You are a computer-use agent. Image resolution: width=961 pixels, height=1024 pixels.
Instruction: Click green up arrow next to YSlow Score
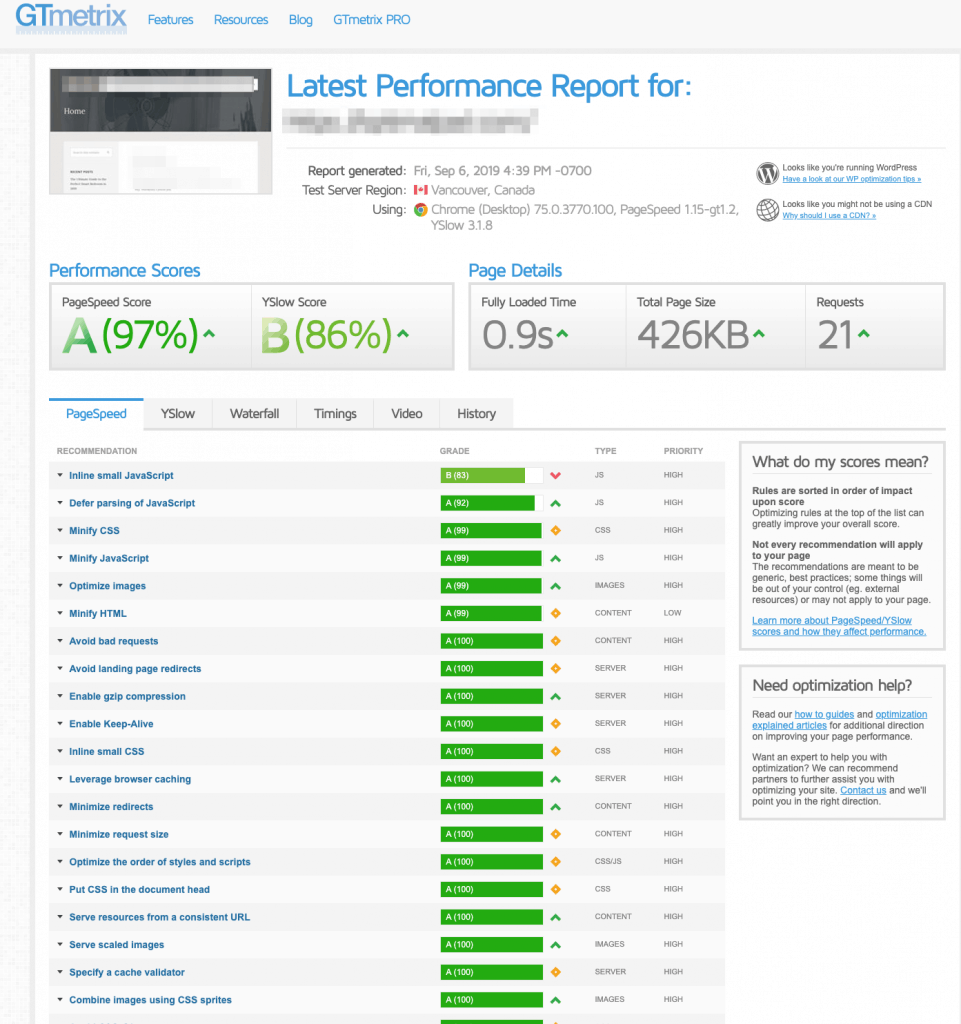[403, 334]
